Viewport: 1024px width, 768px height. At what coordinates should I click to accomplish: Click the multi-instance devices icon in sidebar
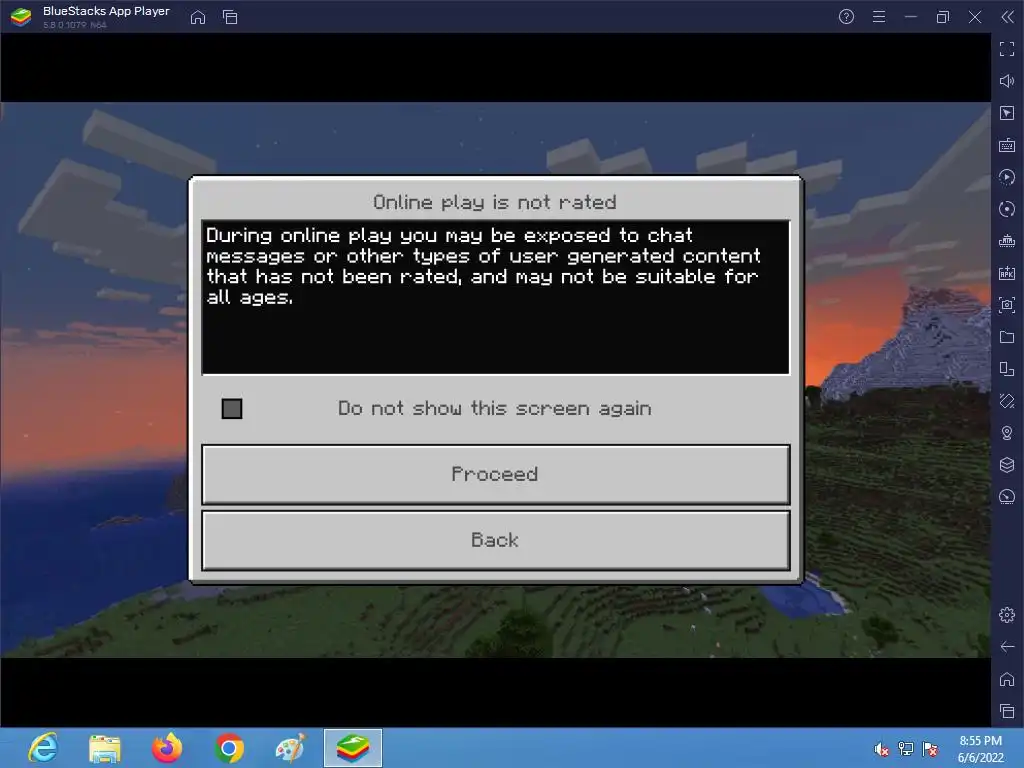pyautogui.click(x=1006, y=369)
